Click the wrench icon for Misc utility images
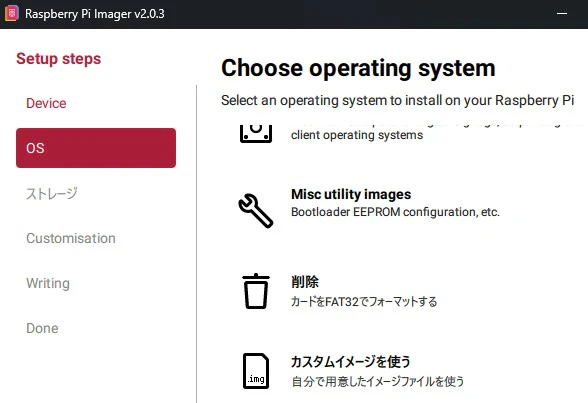Image resolution: width=588 pixels, height=403 pixels. click(x=256, y=210)
